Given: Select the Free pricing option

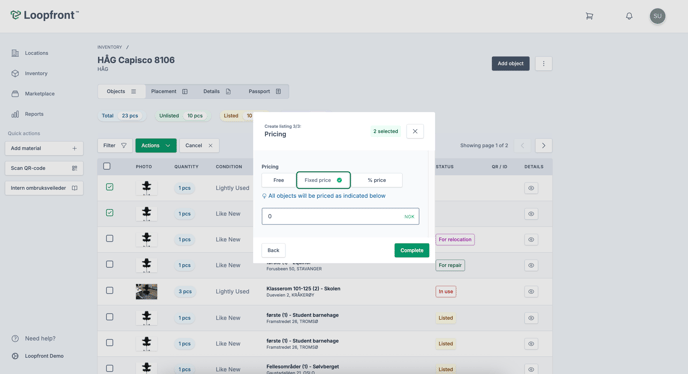Looking at the screenshot, I should pos(279,180).
